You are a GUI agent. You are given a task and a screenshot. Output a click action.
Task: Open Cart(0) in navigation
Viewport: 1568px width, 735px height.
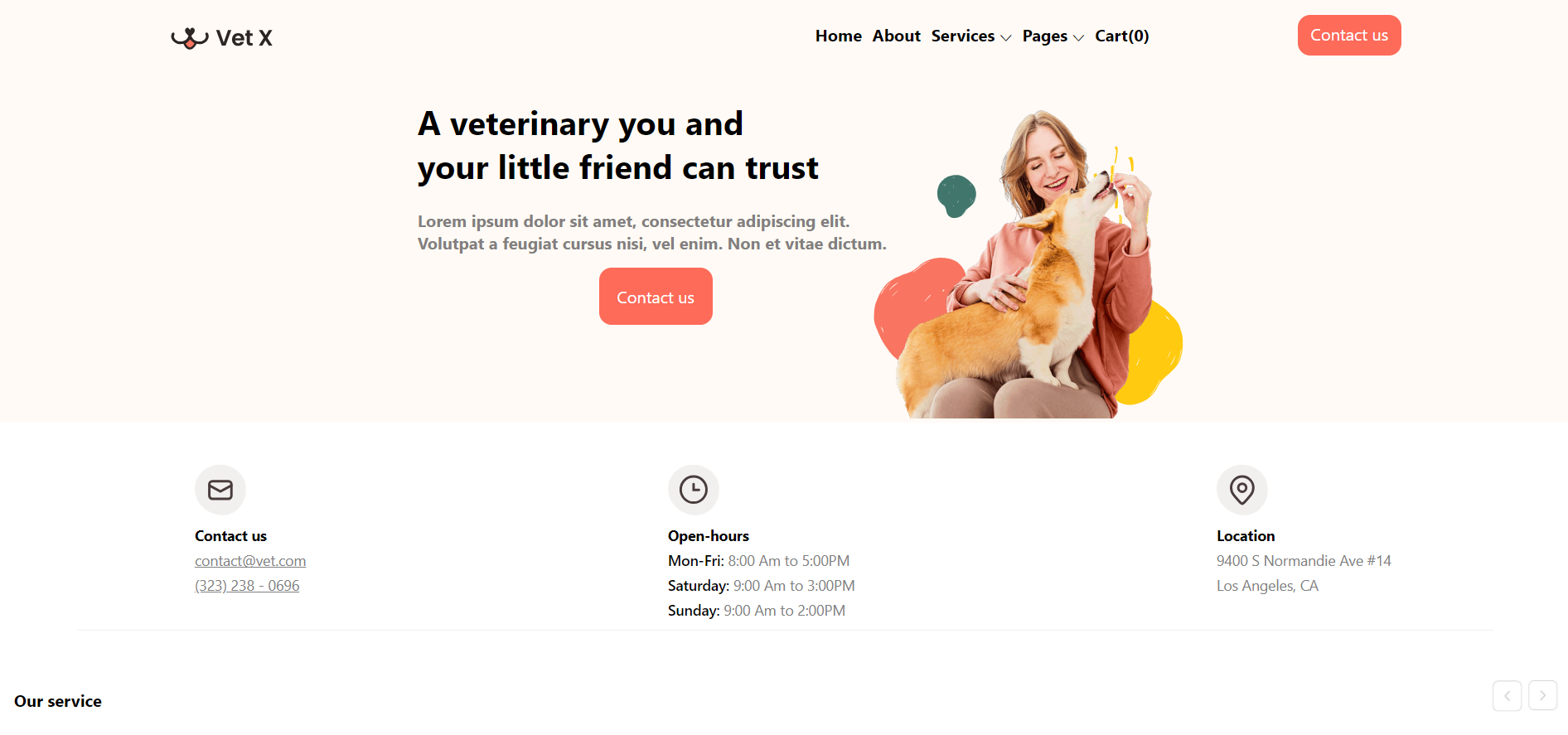click(x=1122, y=36)
